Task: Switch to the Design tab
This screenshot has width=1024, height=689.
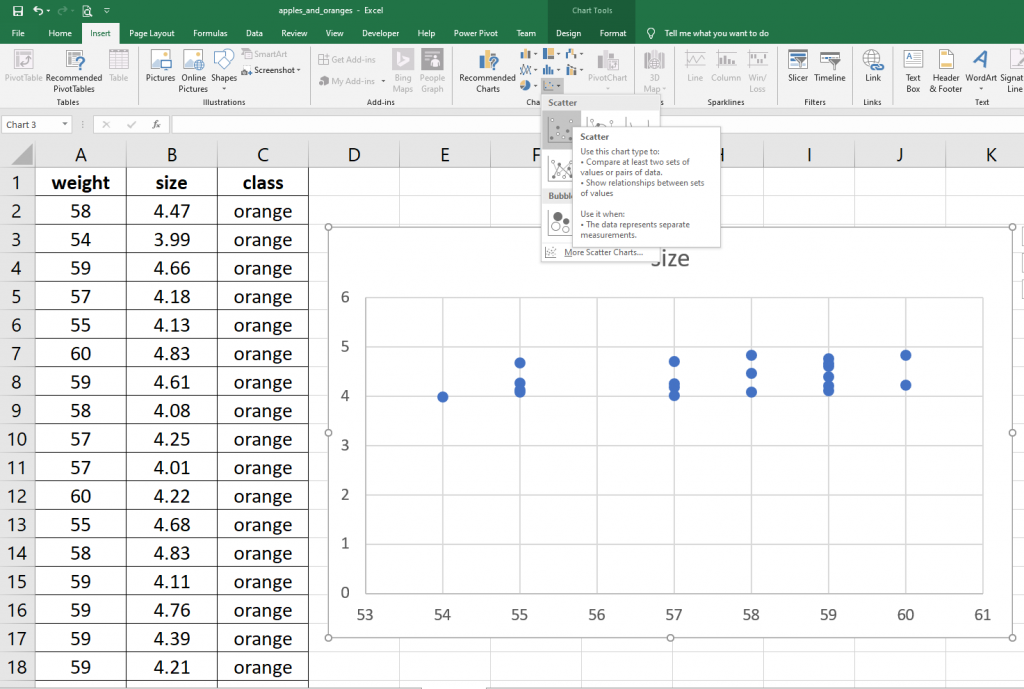Action: pyautogui.click(x=568, y=32)
